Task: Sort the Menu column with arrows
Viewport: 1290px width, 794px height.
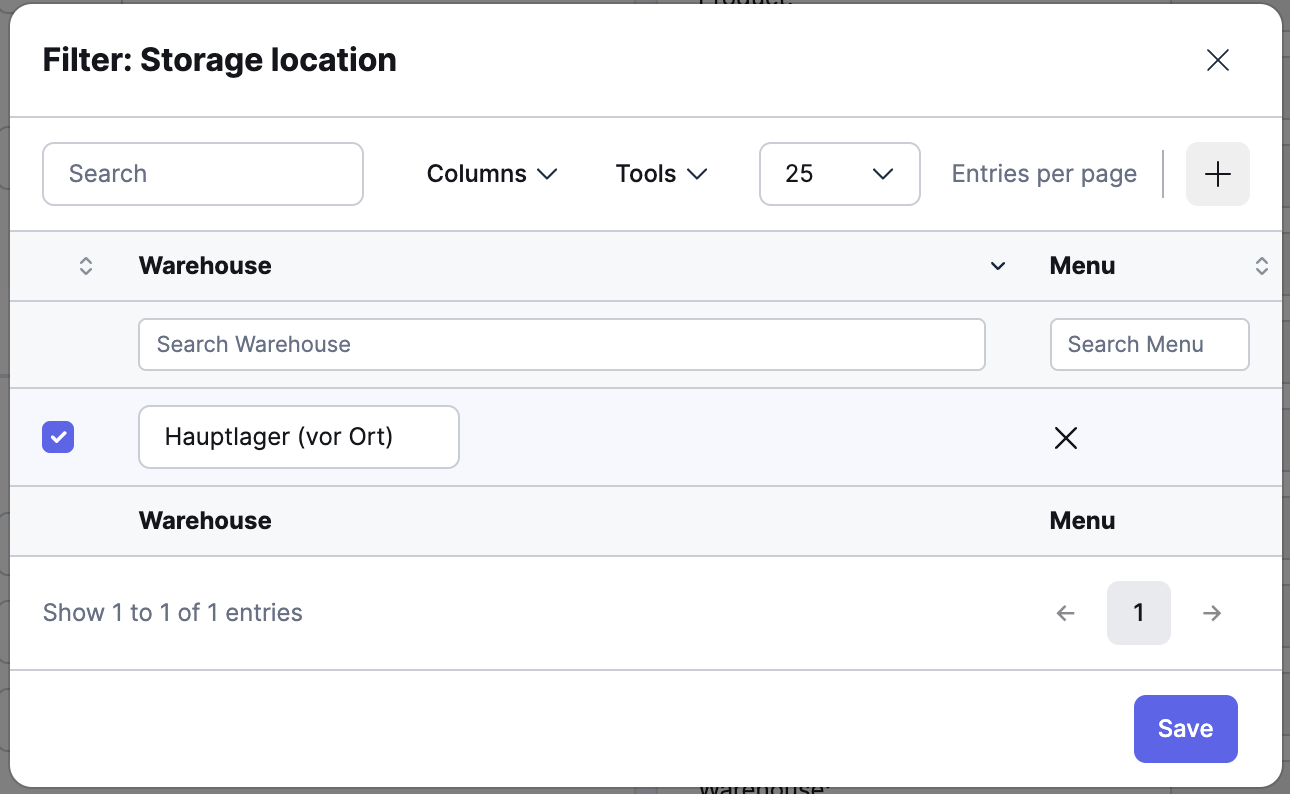Action: (1261, 266)
